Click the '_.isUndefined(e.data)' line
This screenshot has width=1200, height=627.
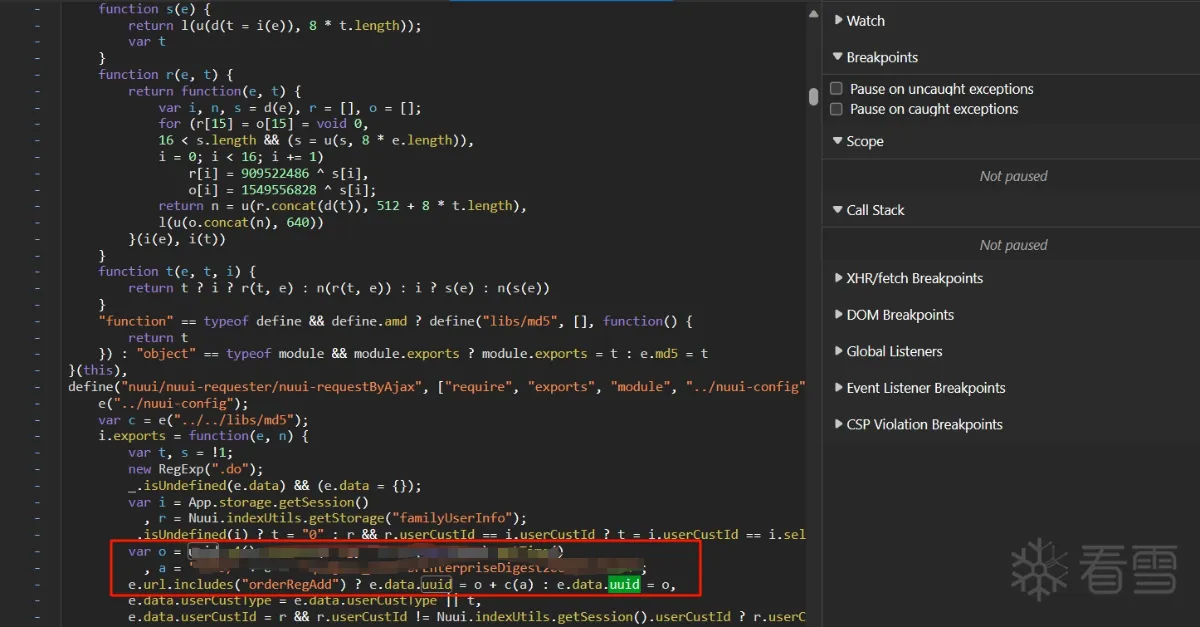point(274,486)
